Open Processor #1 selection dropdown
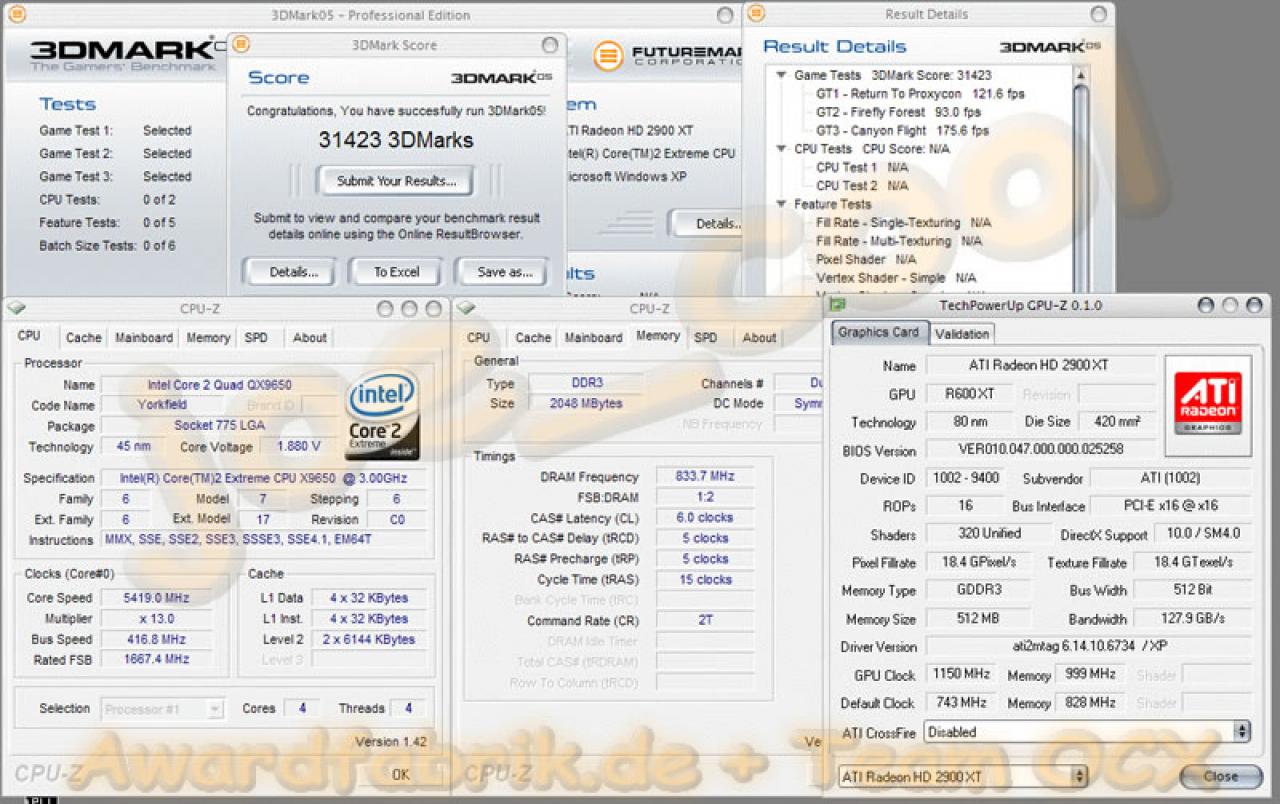 (x=162, y=709)
